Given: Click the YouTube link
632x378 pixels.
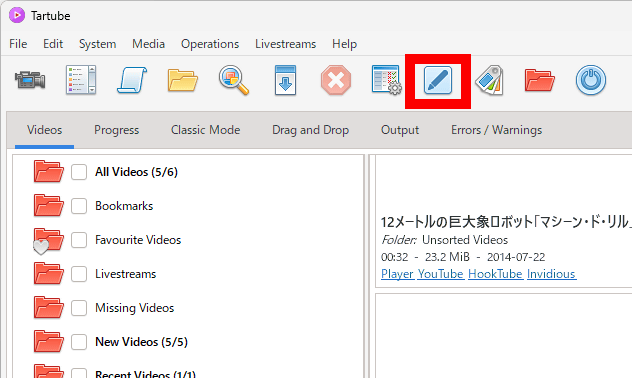Looking at the screenshot, I should [x=441, y=274].
